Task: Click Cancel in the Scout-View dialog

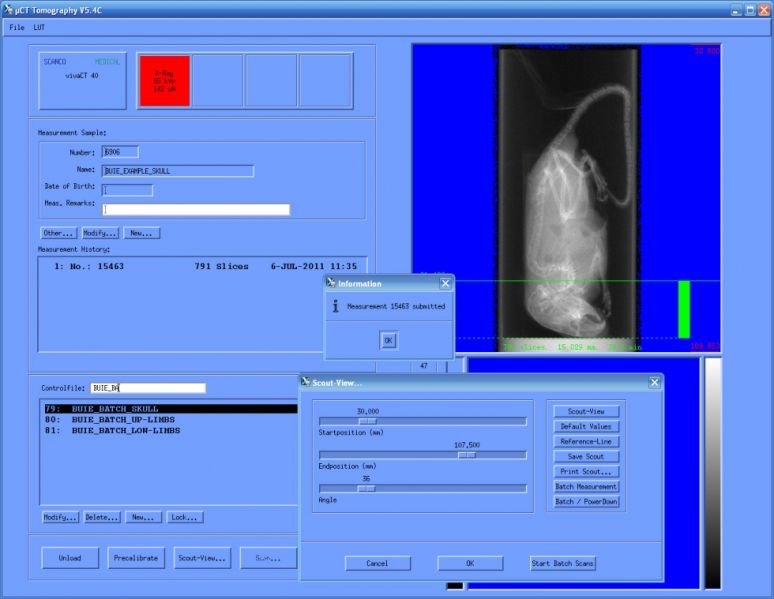Action: (x=378, y=563)
